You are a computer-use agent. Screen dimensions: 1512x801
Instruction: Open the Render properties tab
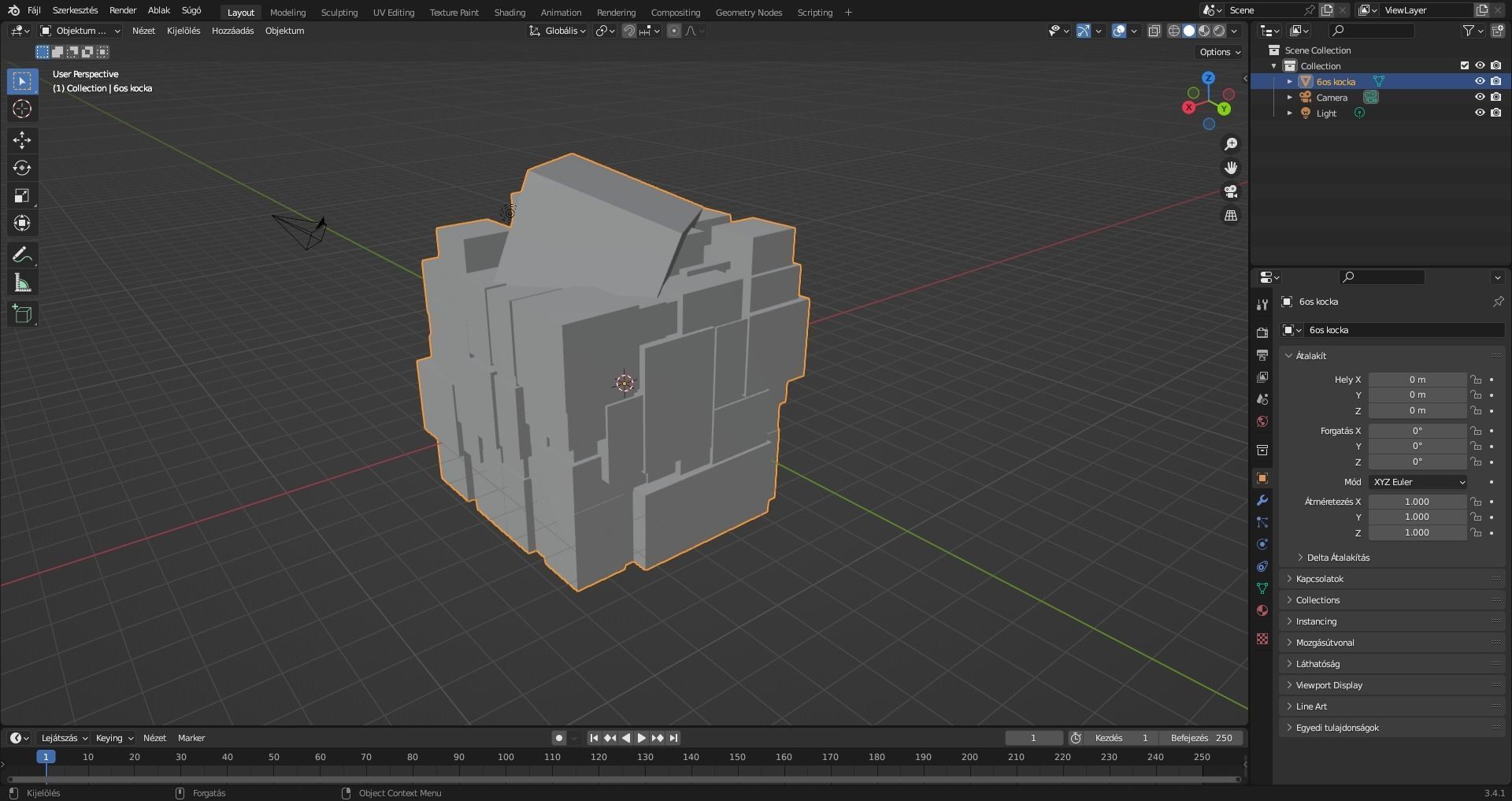tap(1262, 333)
